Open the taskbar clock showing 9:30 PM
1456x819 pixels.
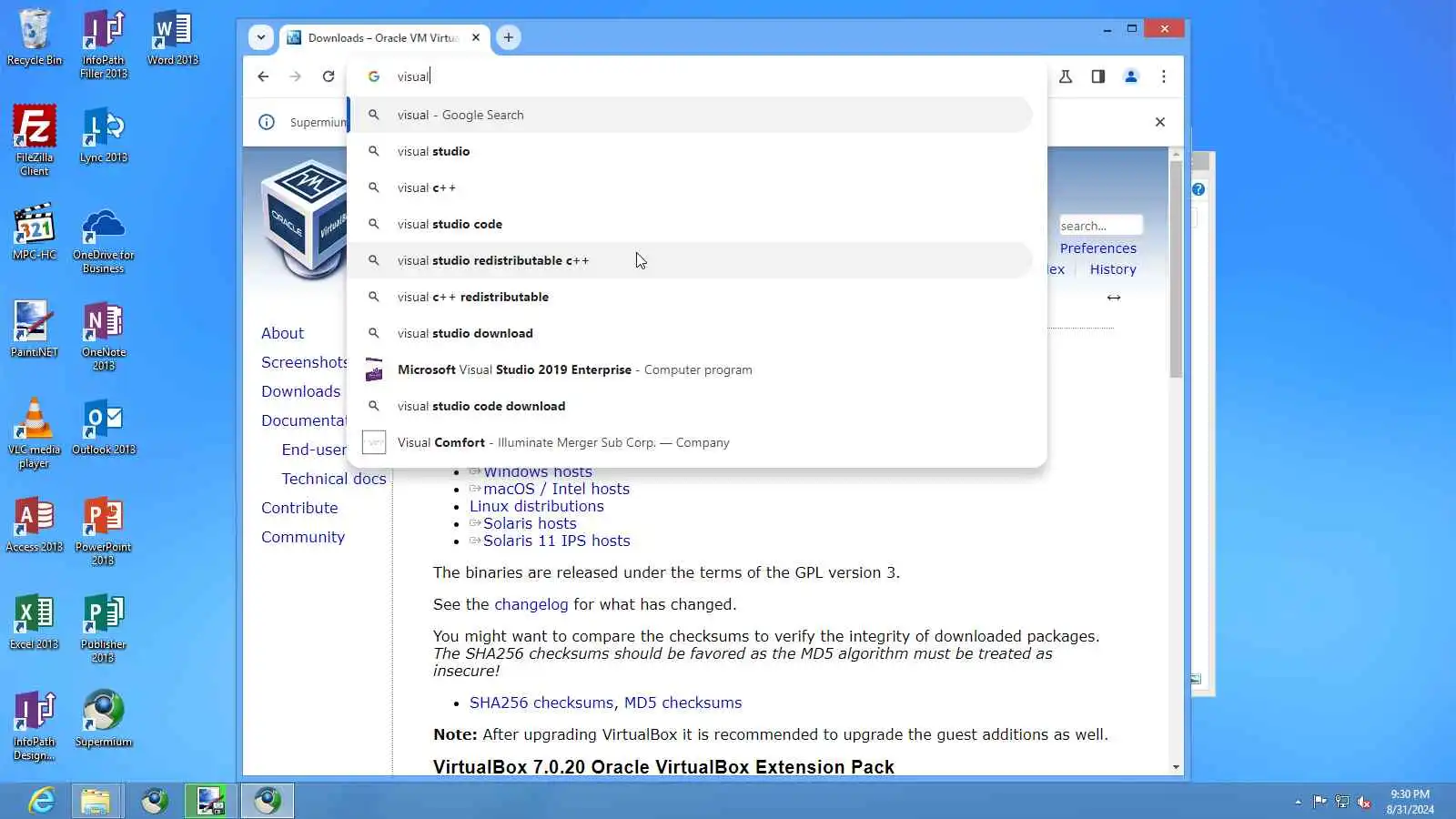pyautogui.click(x=1410, y=802)
